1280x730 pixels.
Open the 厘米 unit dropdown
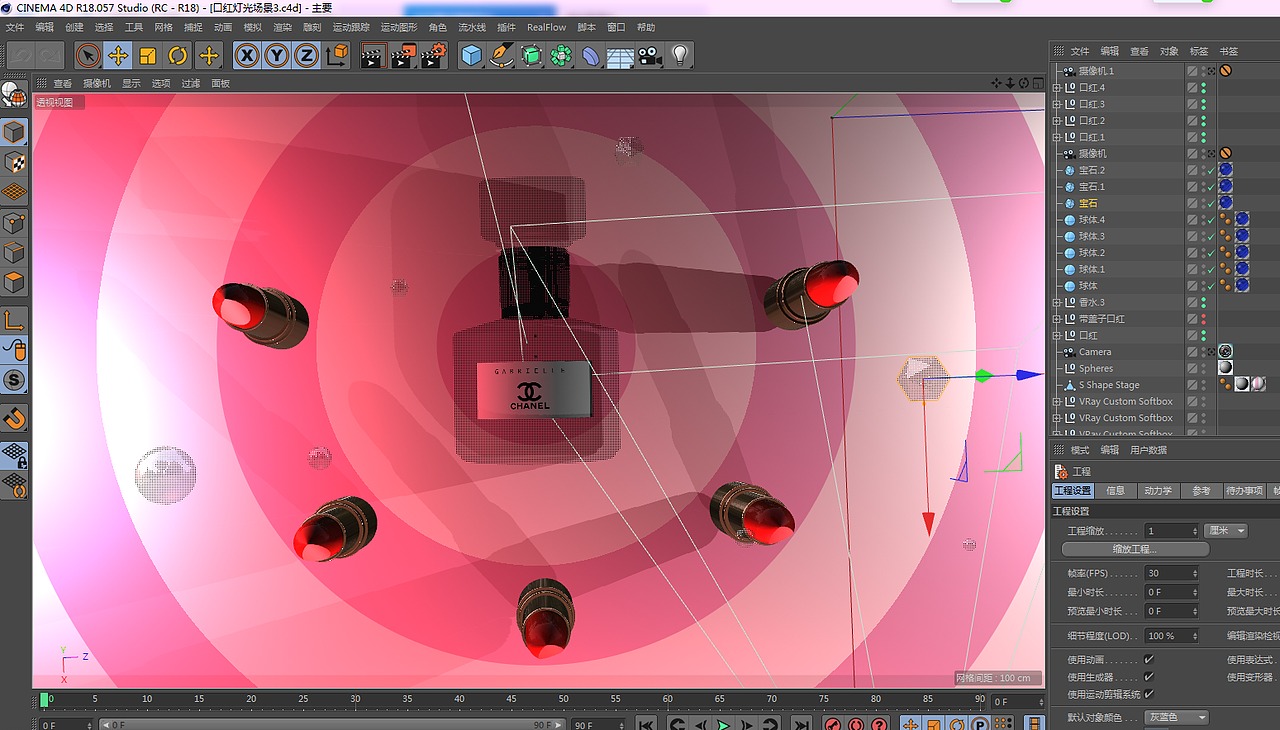coord(1226,531)
